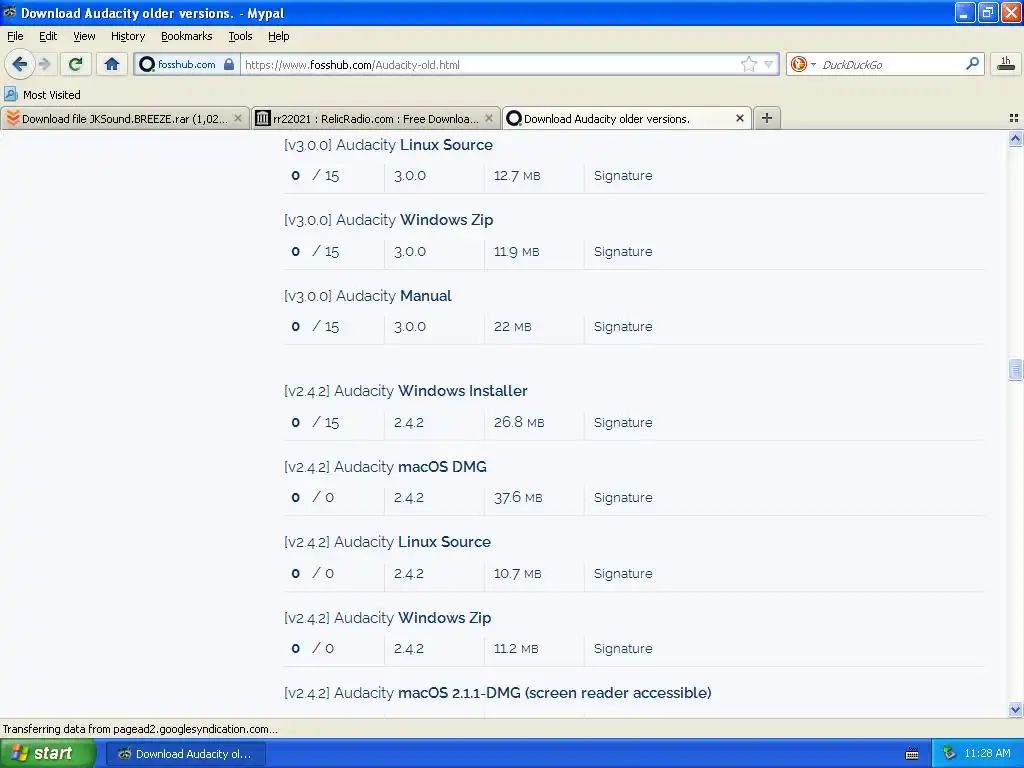The width and height of the screenshot is (1024, 768).
Task: Open Signature for v2.4.2 macOS DMG
Action: pos(623,498)
